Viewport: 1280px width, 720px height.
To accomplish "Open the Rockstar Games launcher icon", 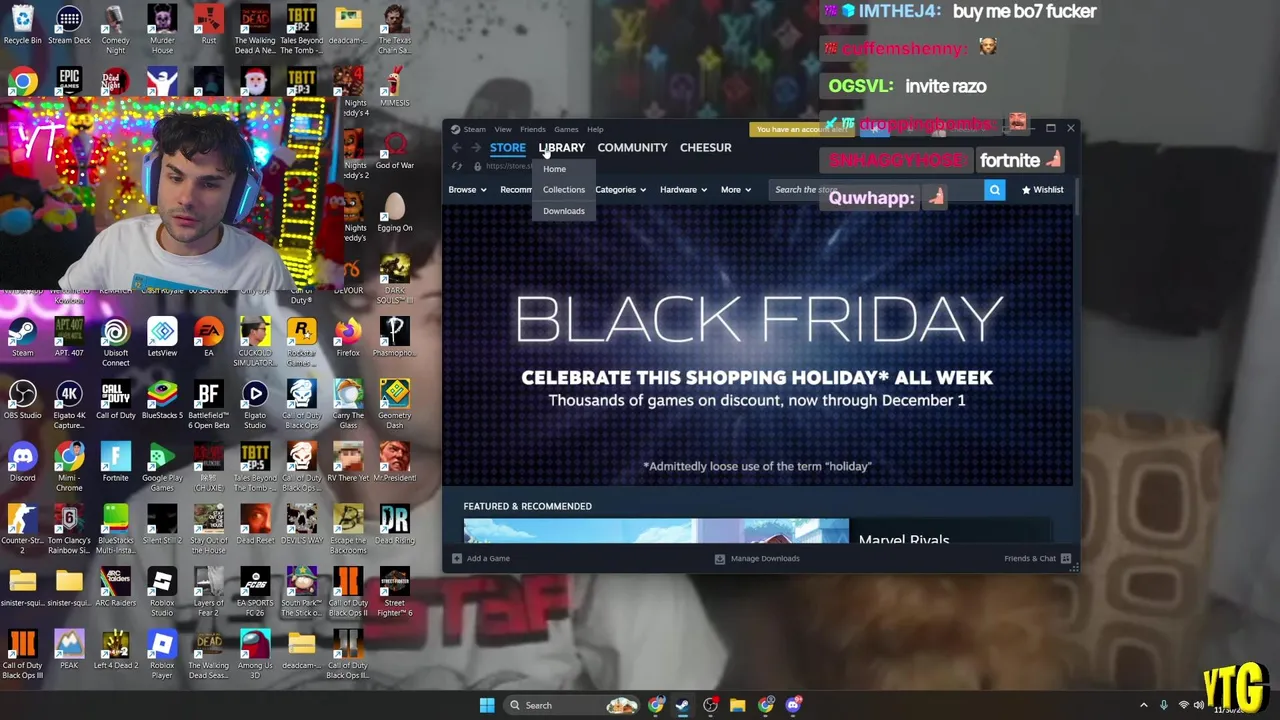I will click(301, 342).
